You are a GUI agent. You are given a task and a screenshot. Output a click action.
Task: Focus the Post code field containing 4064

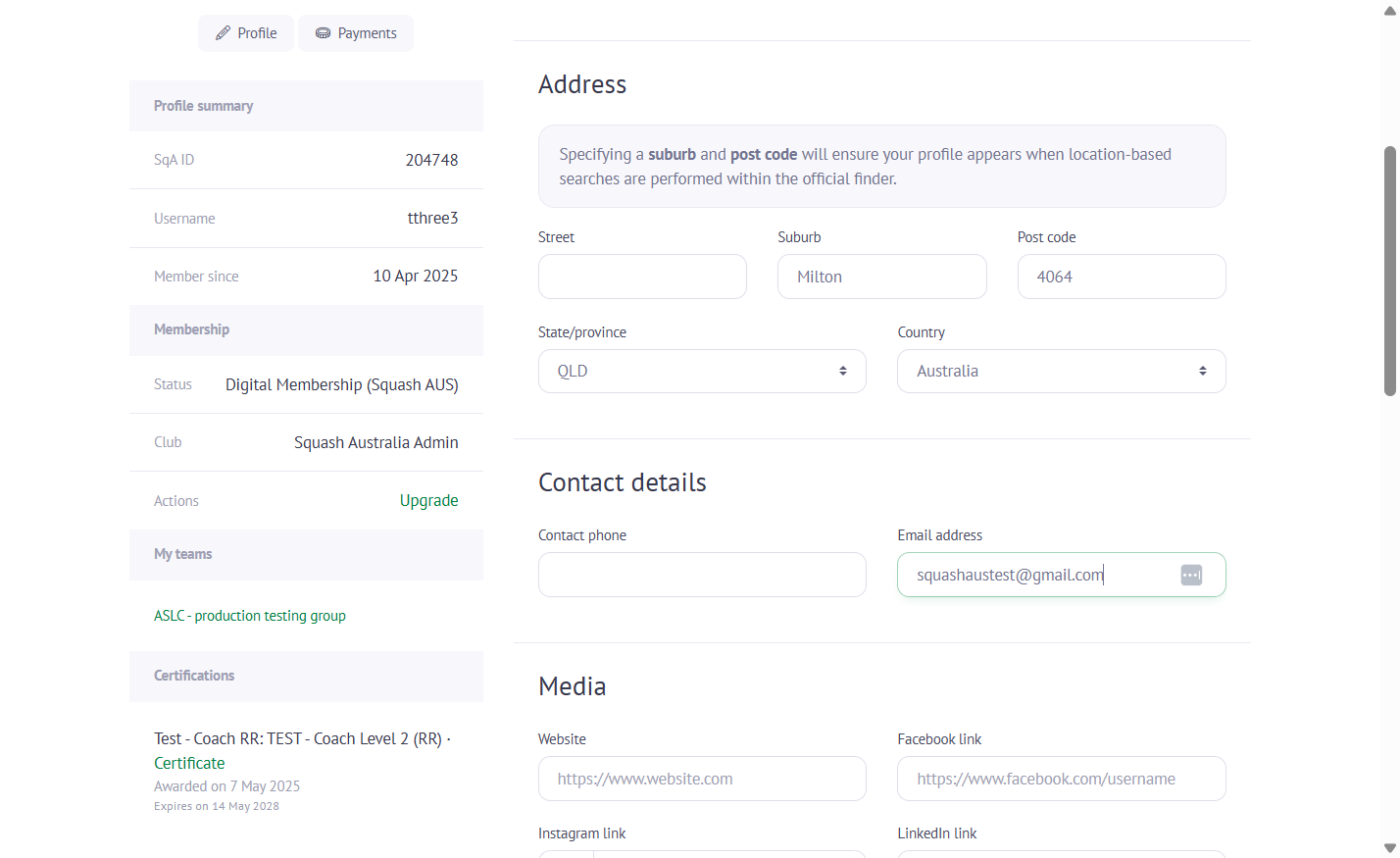coord(1122,277)
